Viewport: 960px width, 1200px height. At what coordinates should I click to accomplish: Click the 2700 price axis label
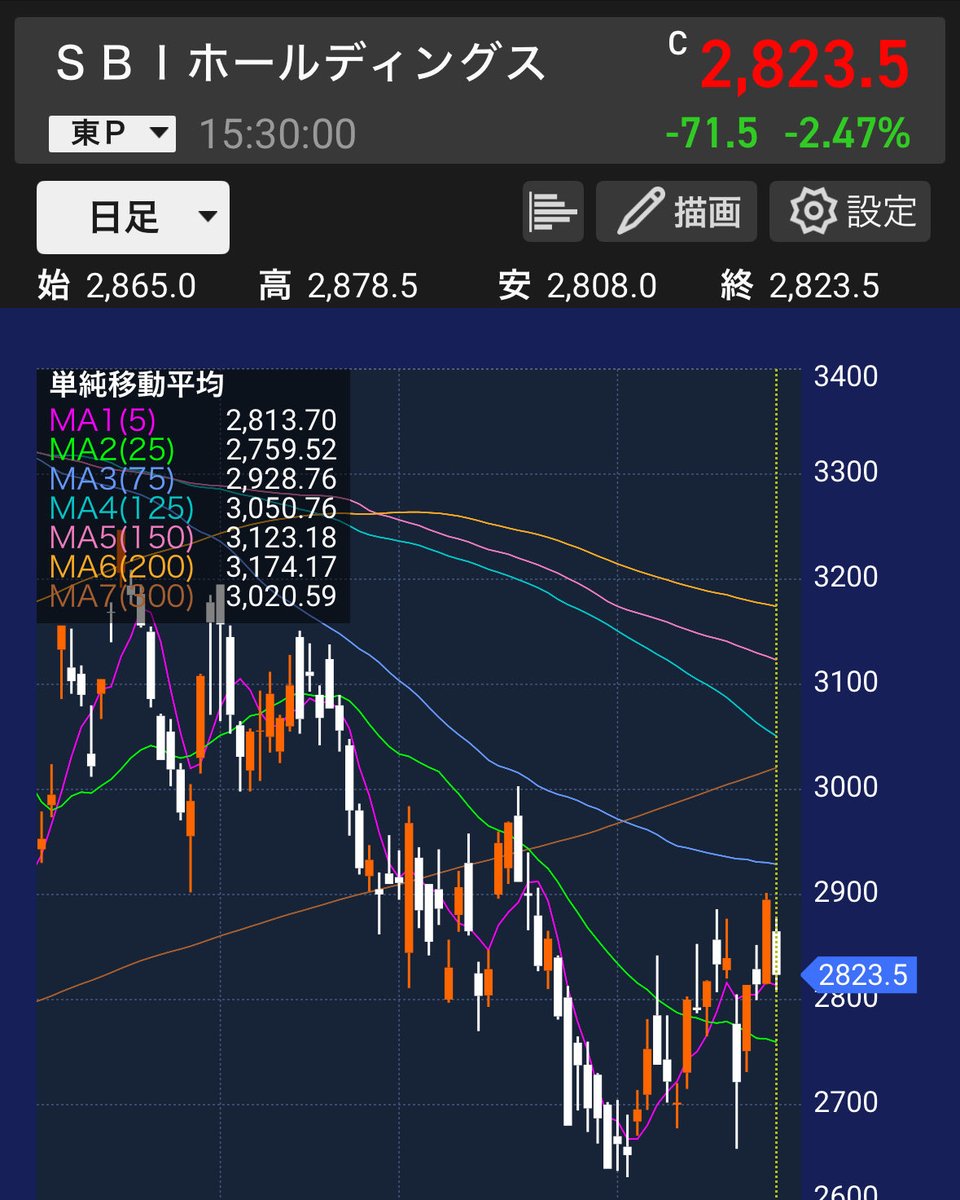point(846,1102)
